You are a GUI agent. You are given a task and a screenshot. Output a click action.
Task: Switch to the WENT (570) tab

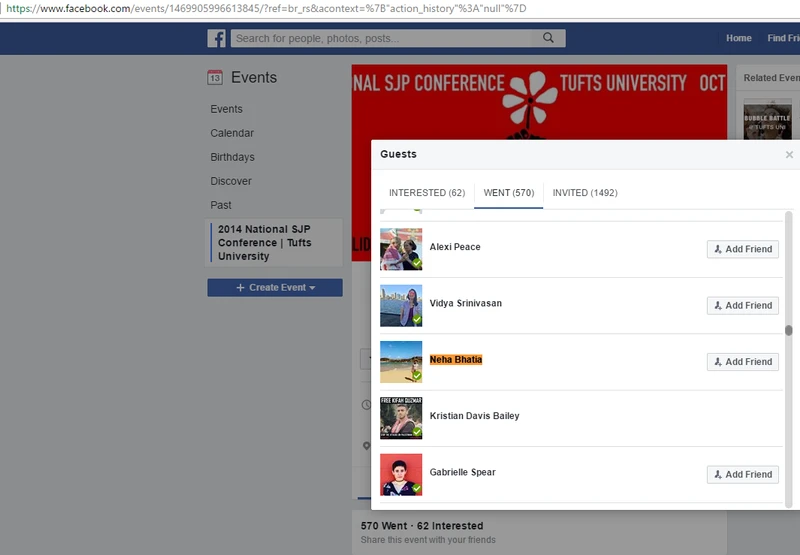[509, 193]
